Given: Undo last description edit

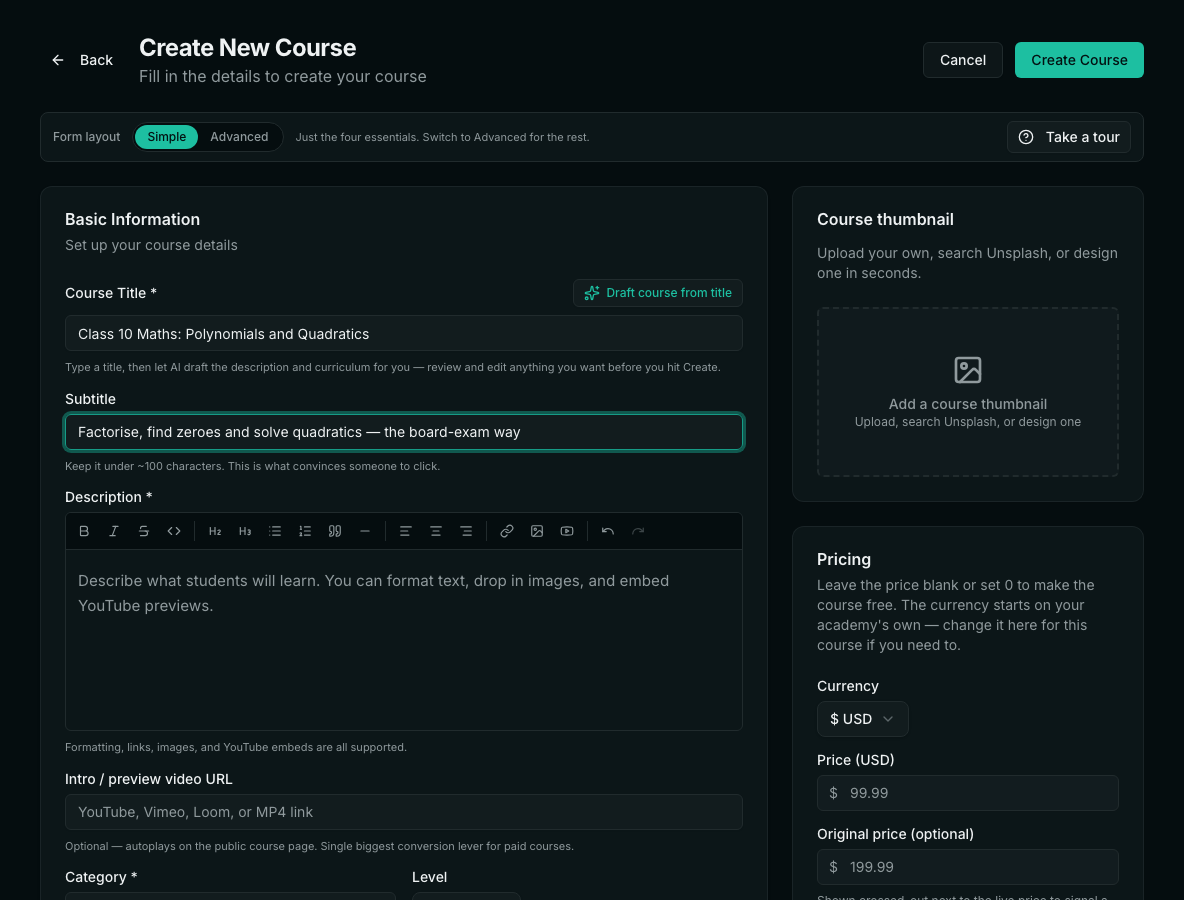Looking at the screenshot, I should point(608,532).
